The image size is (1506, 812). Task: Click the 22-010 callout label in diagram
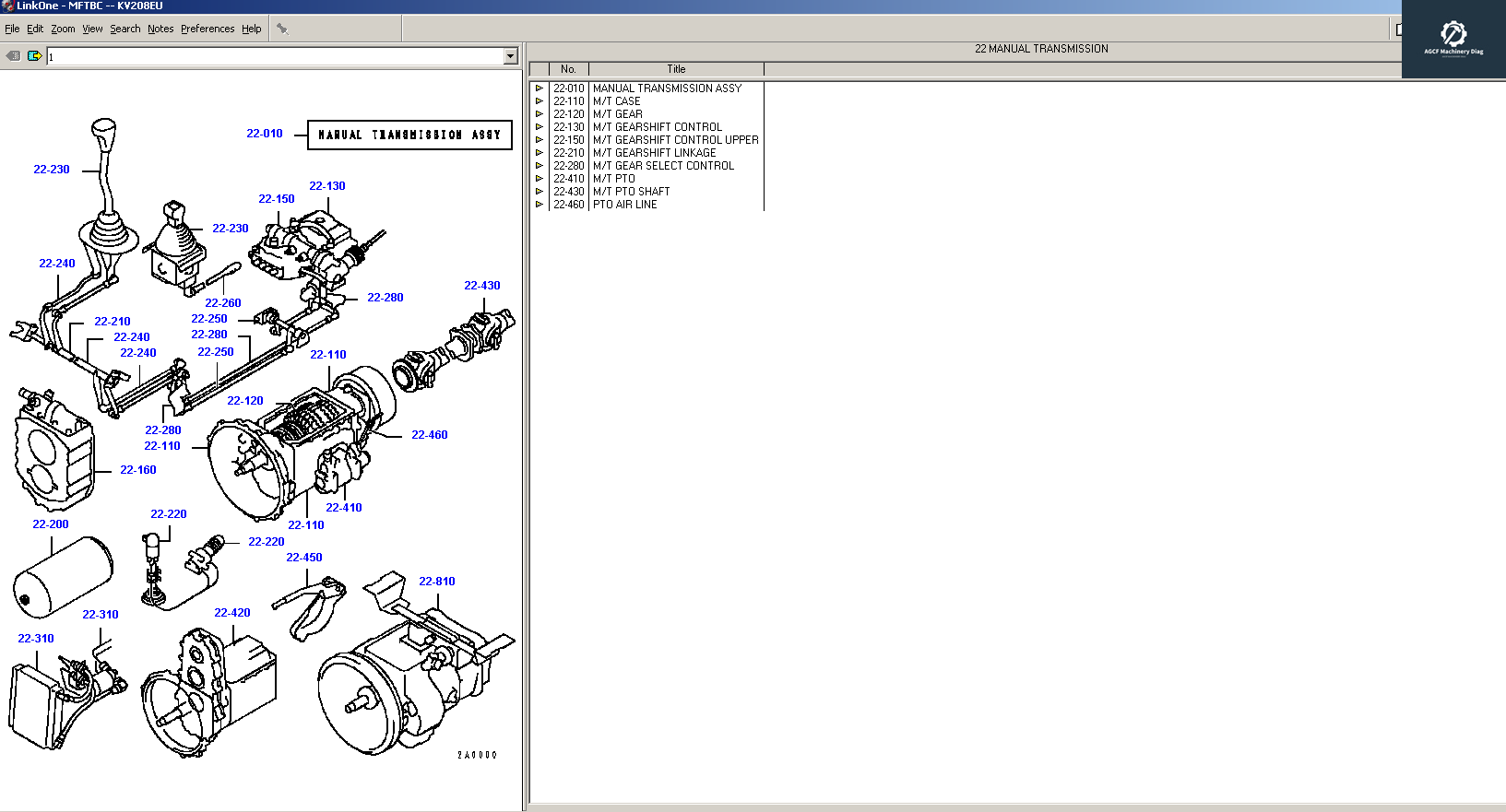coord(264,134)
